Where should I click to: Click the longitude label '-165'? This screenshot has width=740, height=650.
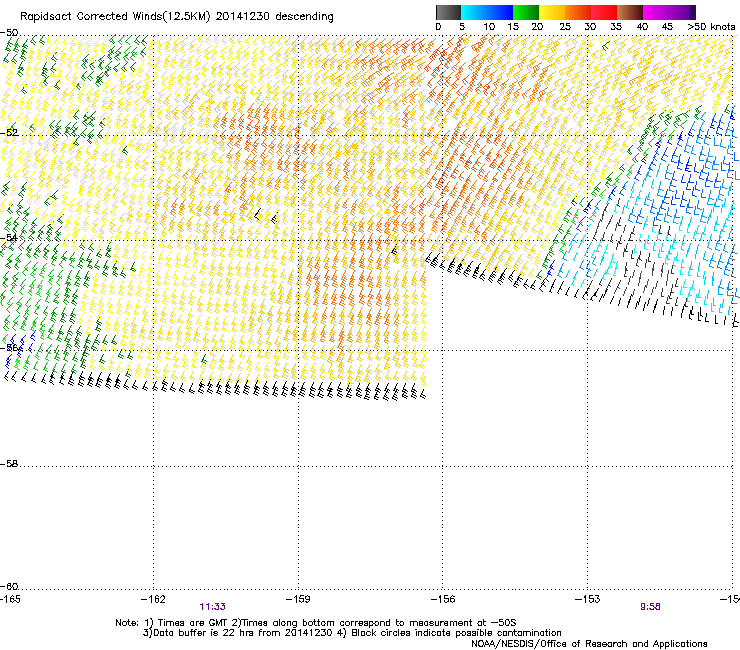(10, 599)
